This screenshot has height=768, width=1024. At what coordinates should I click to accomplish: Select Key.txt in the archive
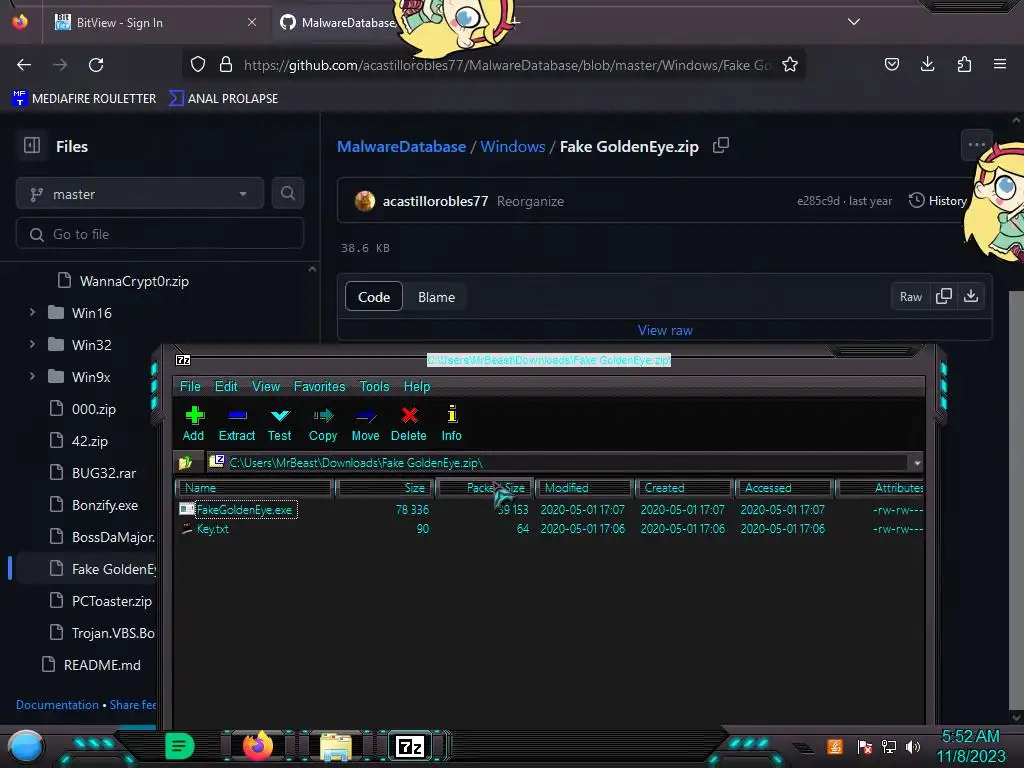click(213, 529)
